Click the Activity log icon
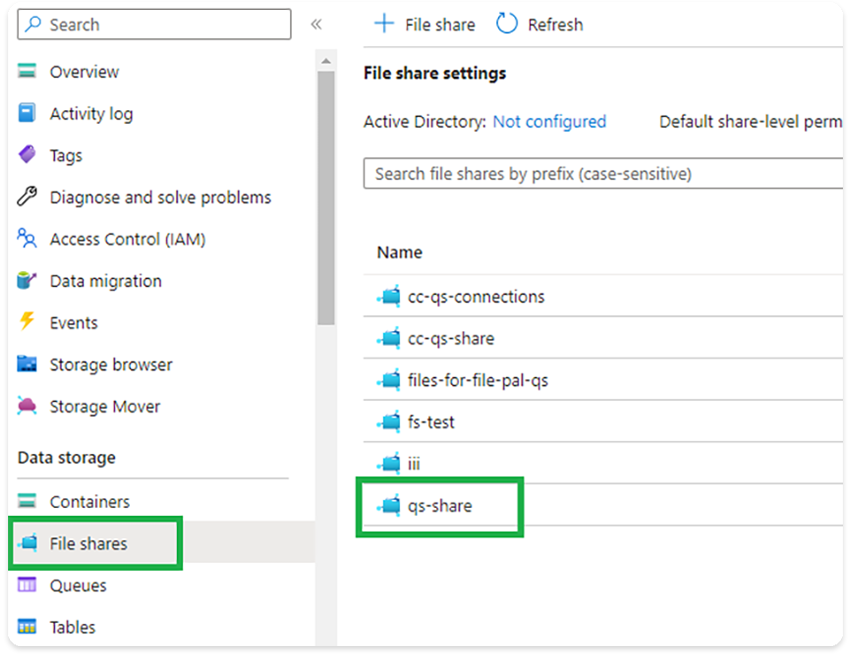Image resolution: width=850 pixels, height=656 pixels. 28,114
